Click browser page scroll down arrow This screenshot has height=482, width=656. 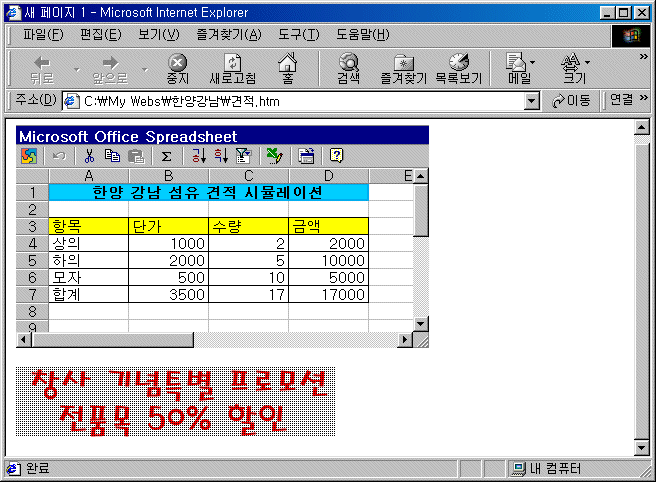[x=642, y=448]
